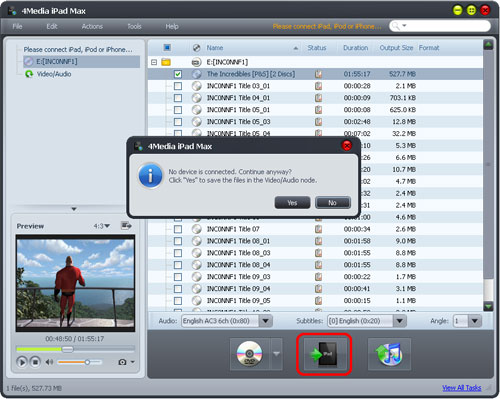Open the Actions menu

pyautogui.click(x=92, y=26)
